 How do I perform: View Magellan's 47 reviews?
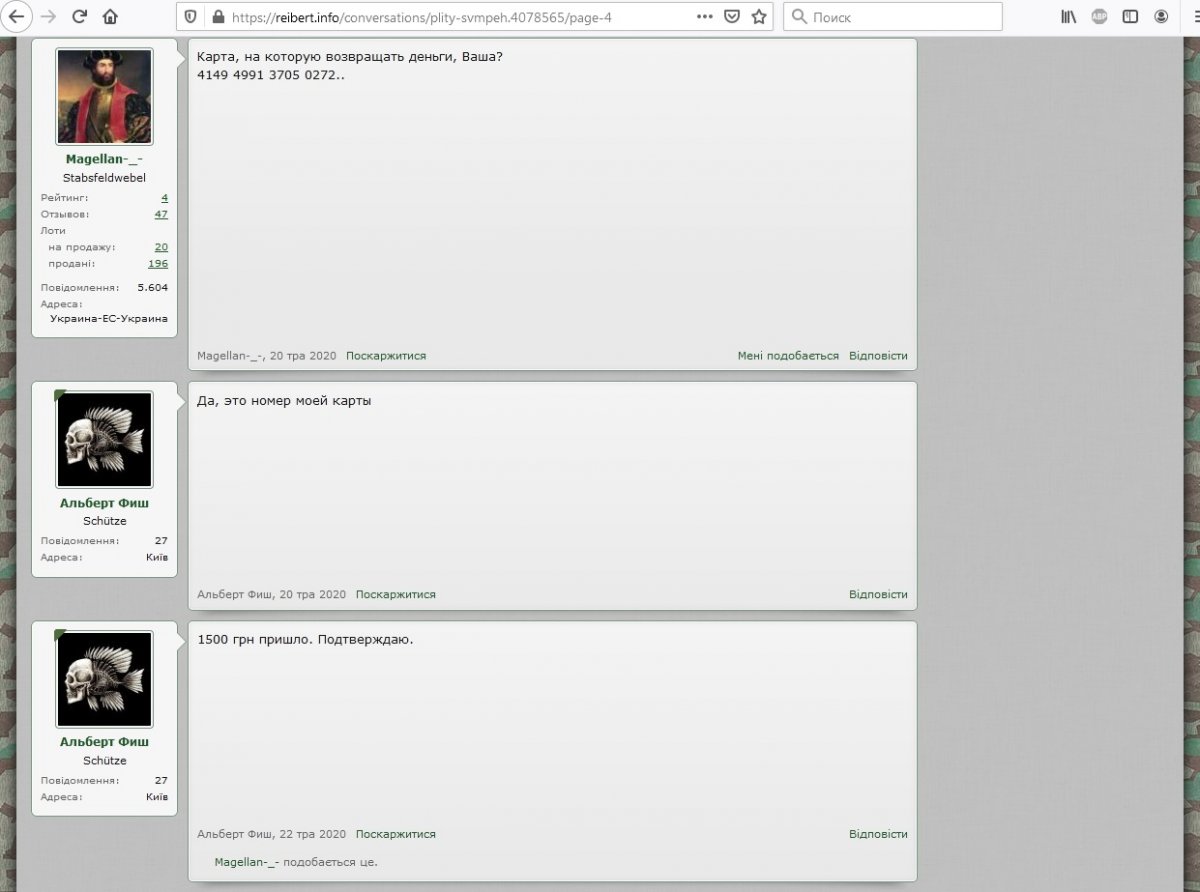click(x=161, y=214)
